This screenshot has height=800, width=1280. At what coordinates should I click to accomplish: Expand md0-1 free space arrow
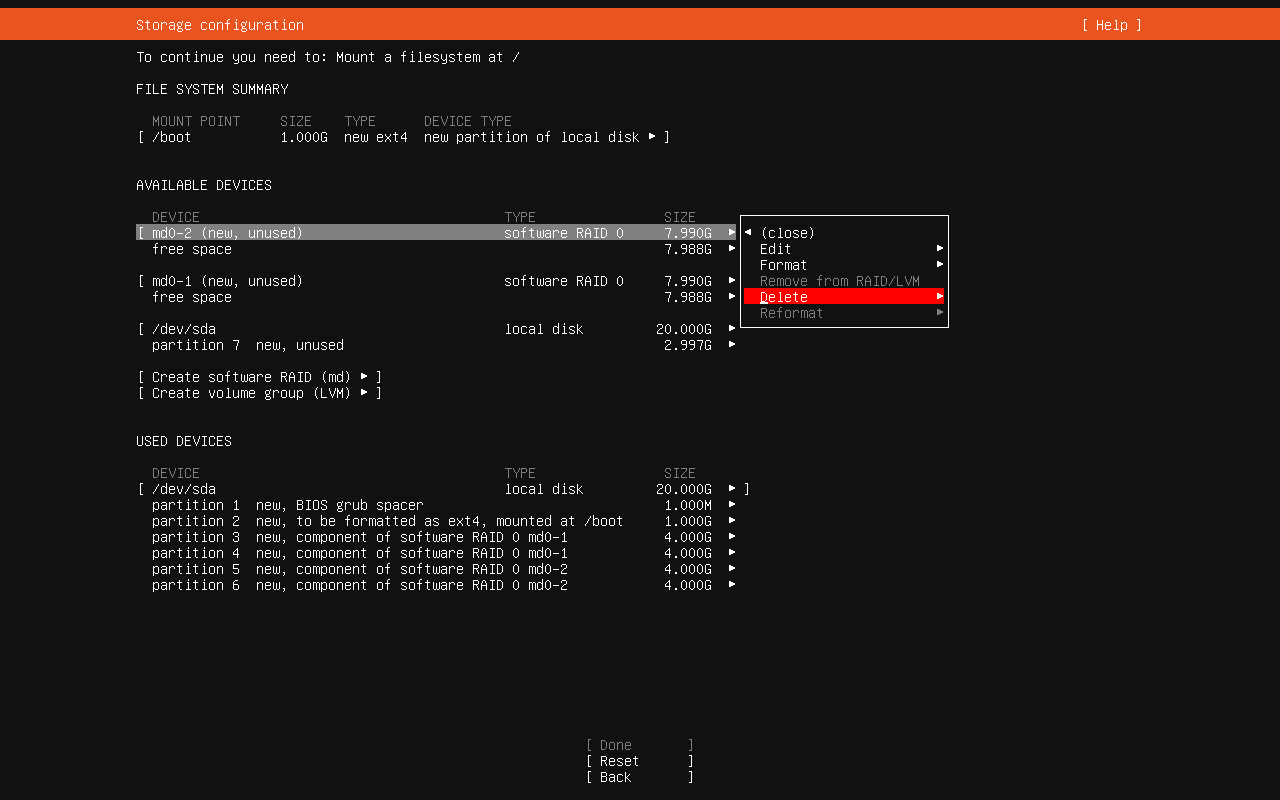point(732,297)
